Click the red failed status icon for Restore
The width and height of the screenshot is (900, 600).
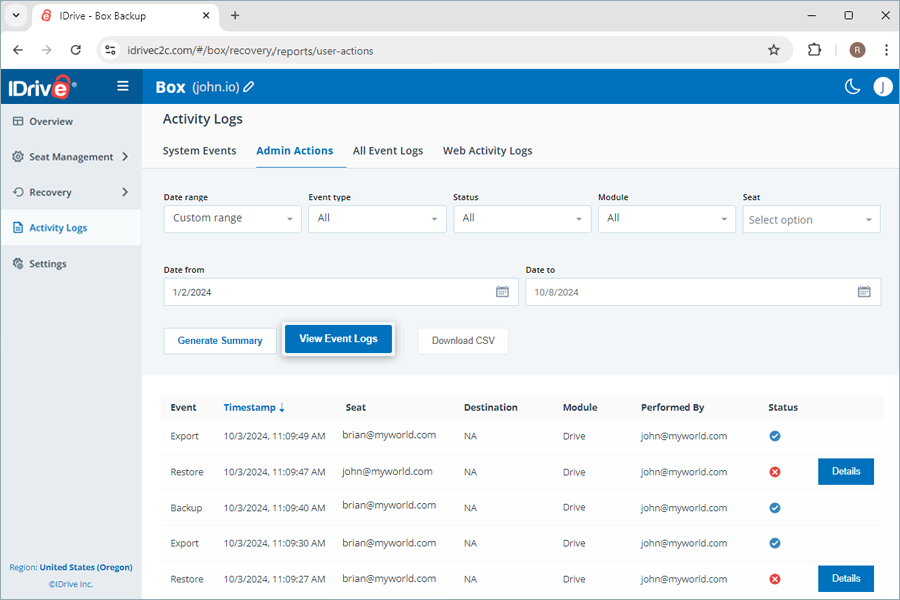pyautogui.click(x=774, y=471)
